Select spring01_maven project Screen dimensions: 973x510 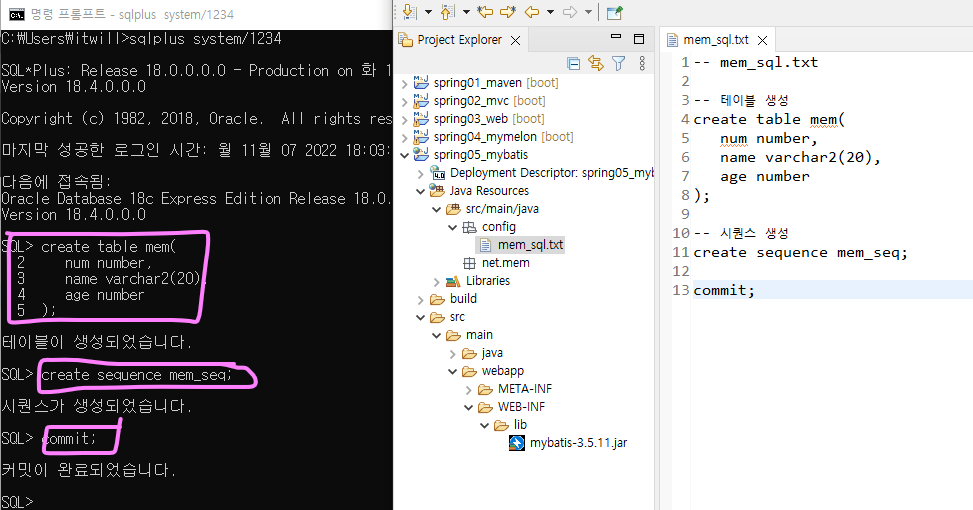[x=486, y=83]
